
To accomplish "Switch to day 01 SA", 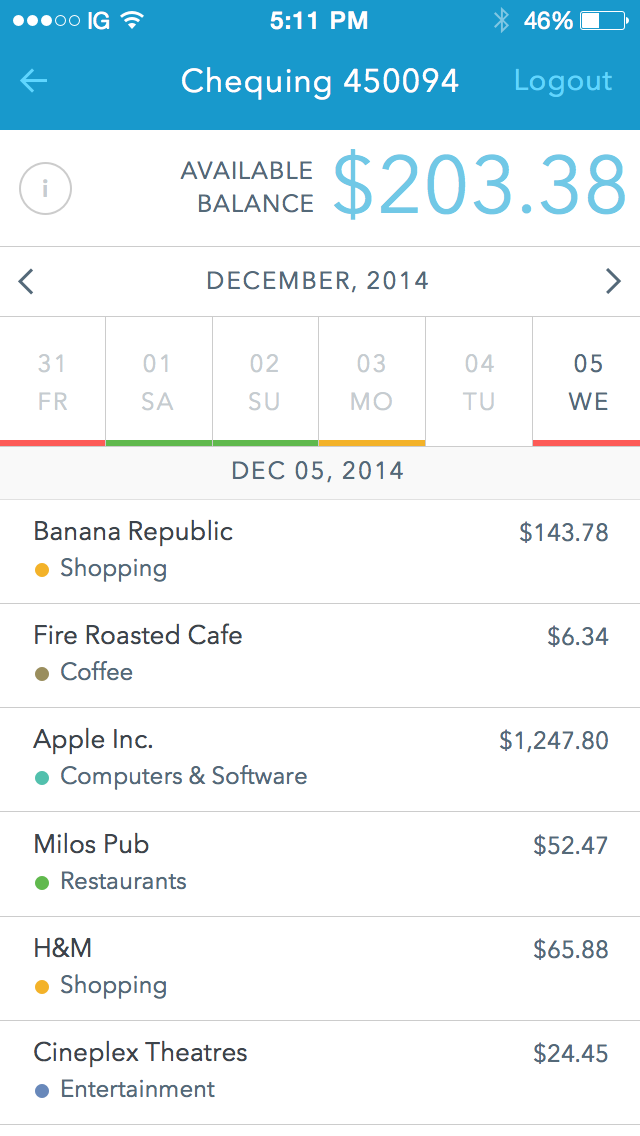I will [158, 382].
